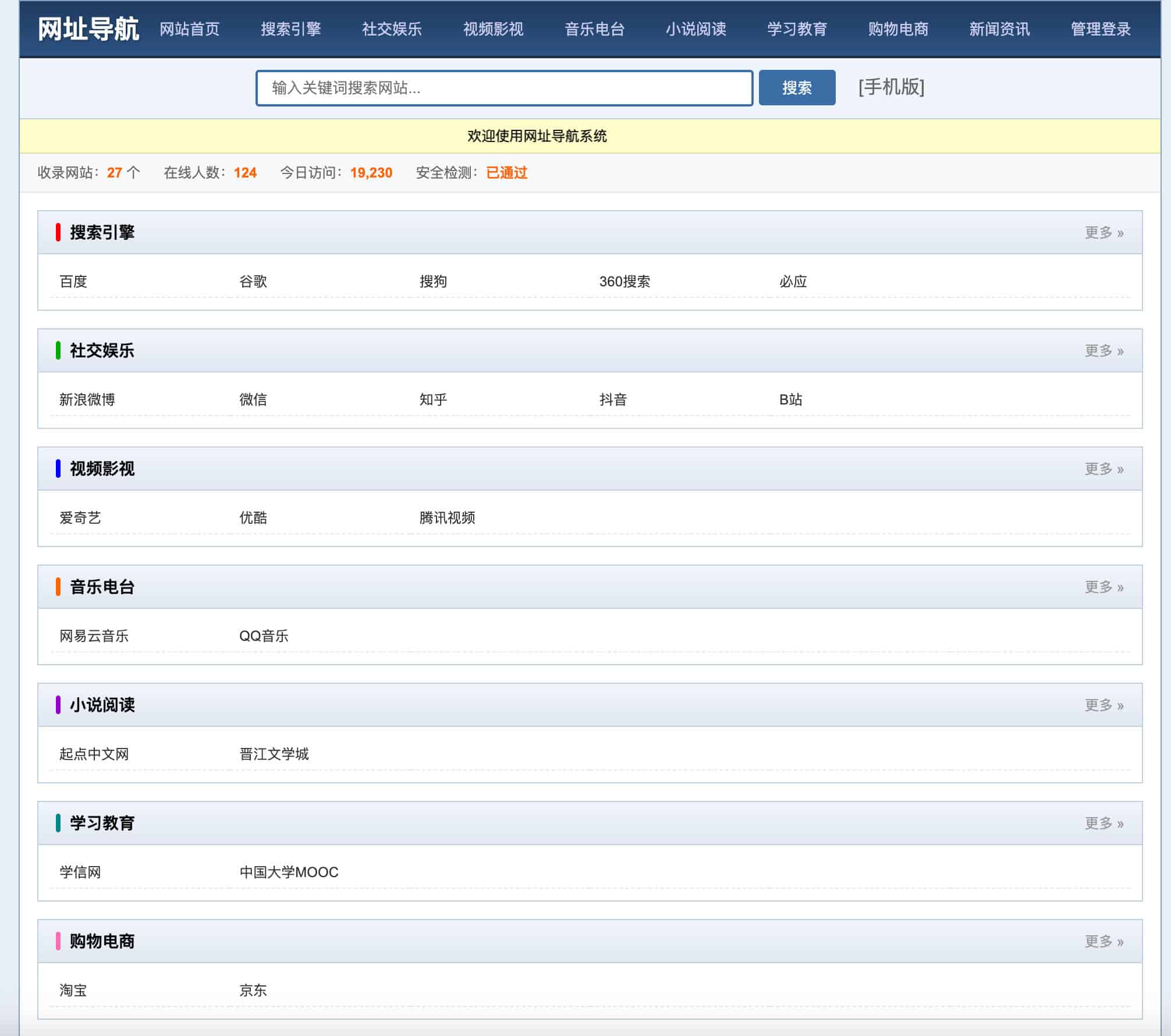Expand 更多 in the 购物电商 section

tap(1104, 942)
